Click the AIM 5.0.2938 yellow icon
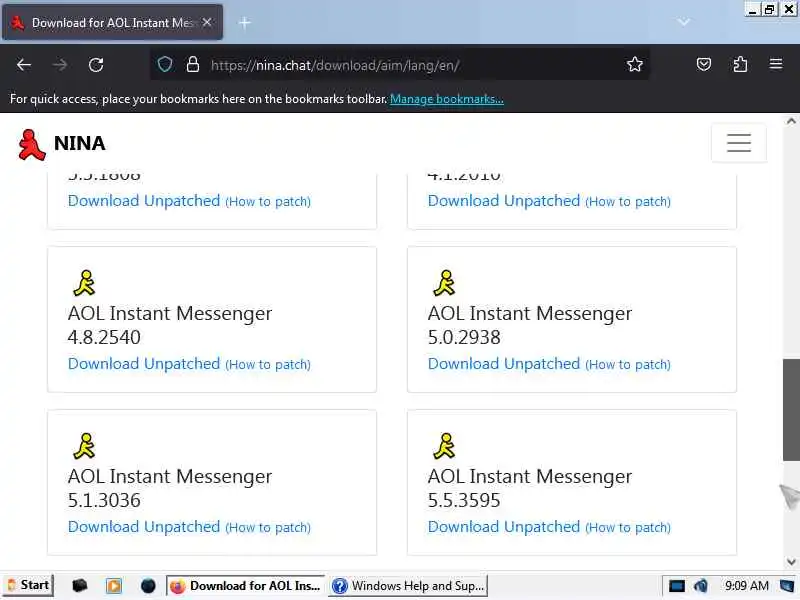Viewport: 800px width, 600px height. point(444,283)
